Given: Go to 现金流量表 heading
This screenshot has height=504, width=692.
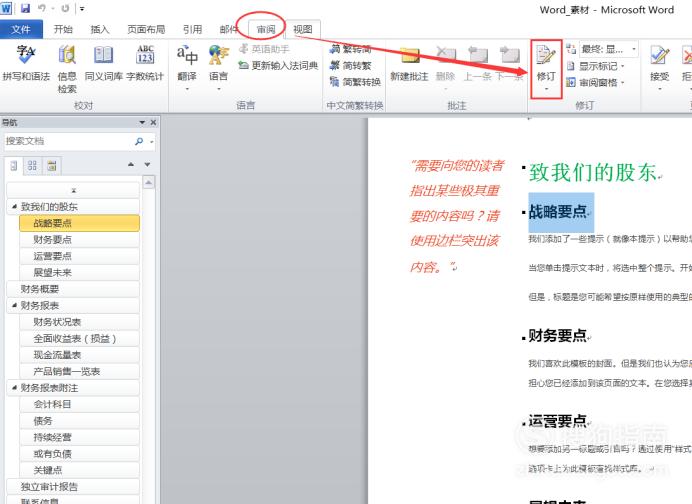Looking at the screenshot, I should pos(79,355).
